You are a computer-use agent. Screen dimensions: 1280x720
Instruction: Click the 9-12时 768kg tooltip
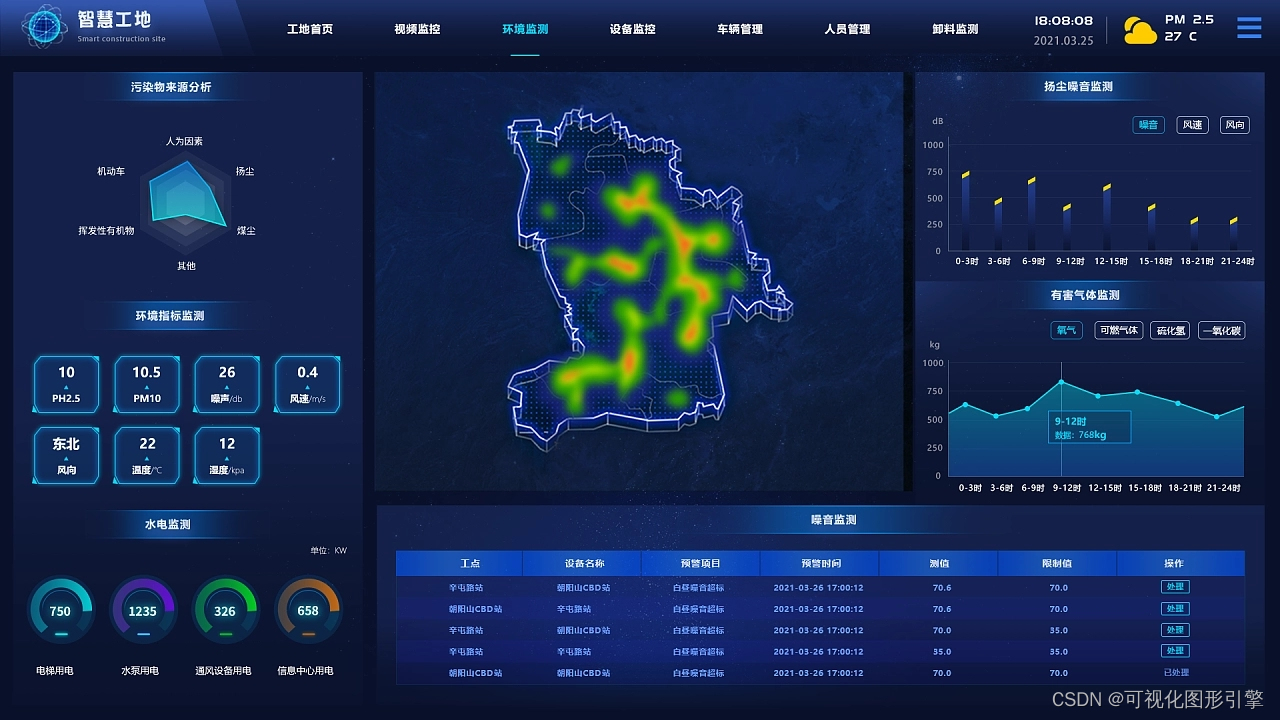tap(1089, 427)
